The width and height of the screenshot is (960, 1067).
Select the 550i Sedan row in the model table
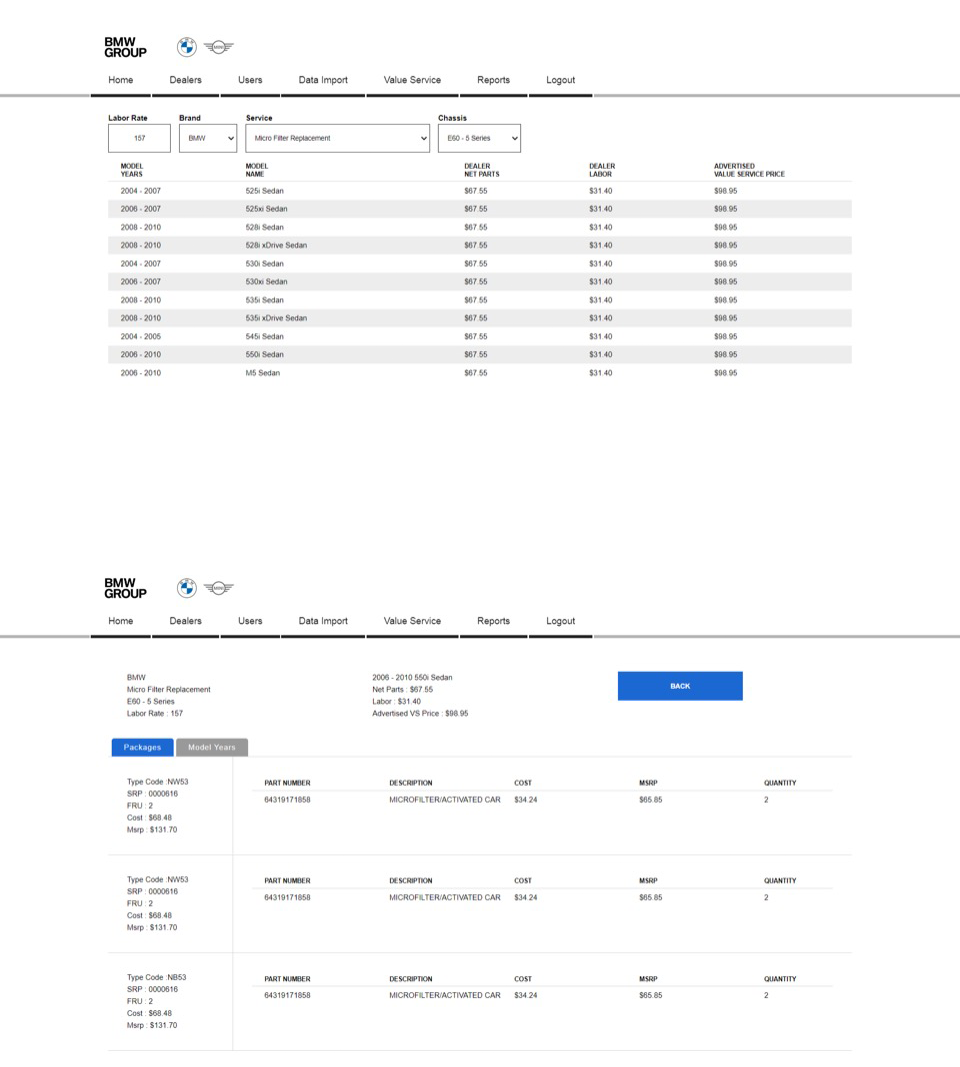coord(480,355)
